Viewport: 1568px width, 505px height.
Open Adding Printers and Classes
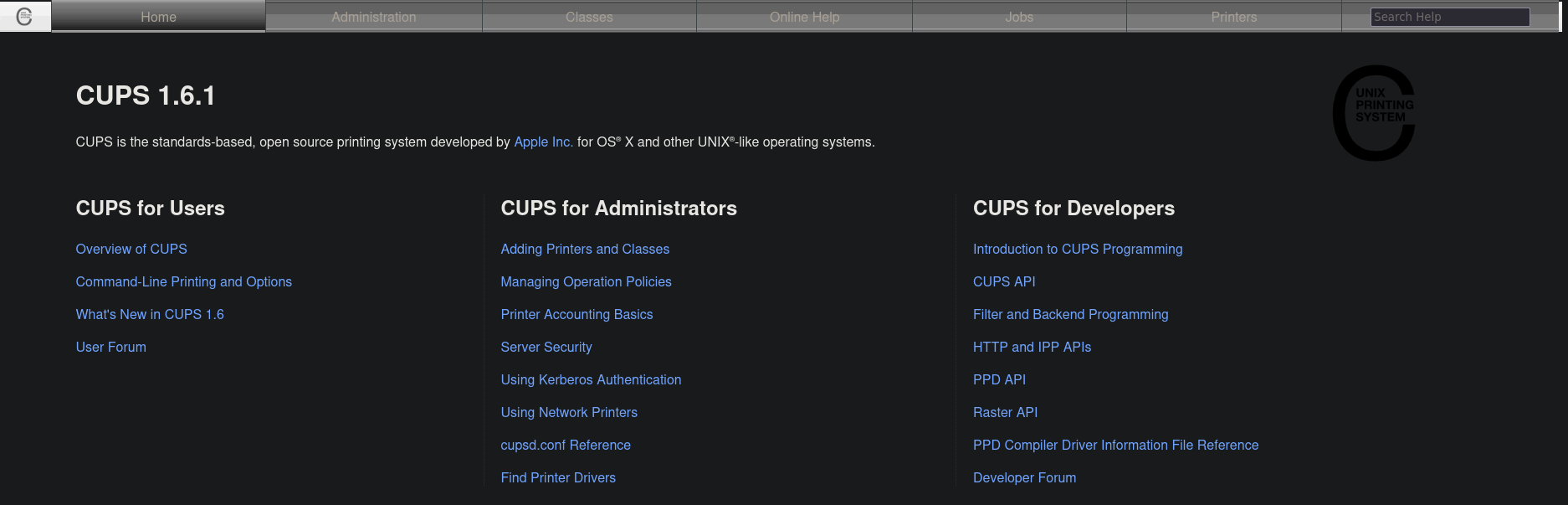pos(585,249)
